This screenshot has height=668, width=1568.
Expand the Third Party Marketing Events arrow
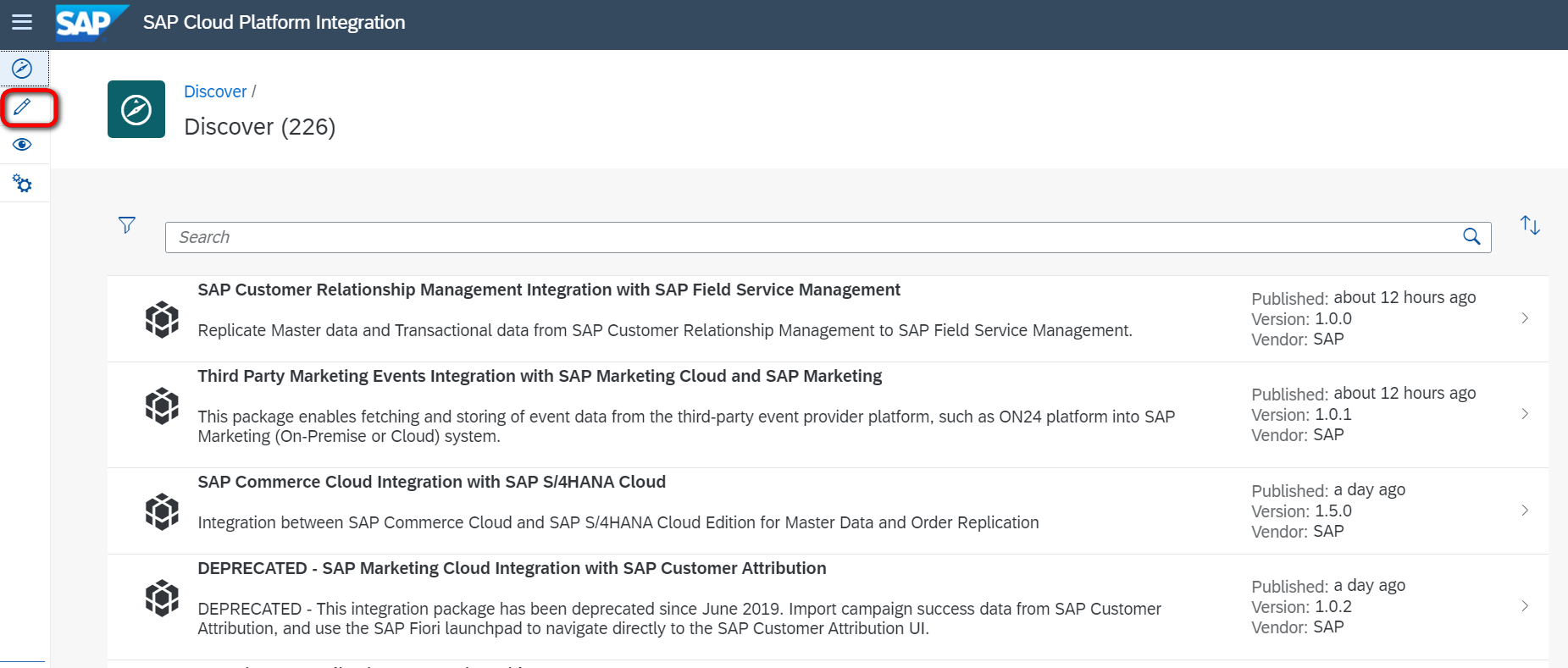[1525, 414]
